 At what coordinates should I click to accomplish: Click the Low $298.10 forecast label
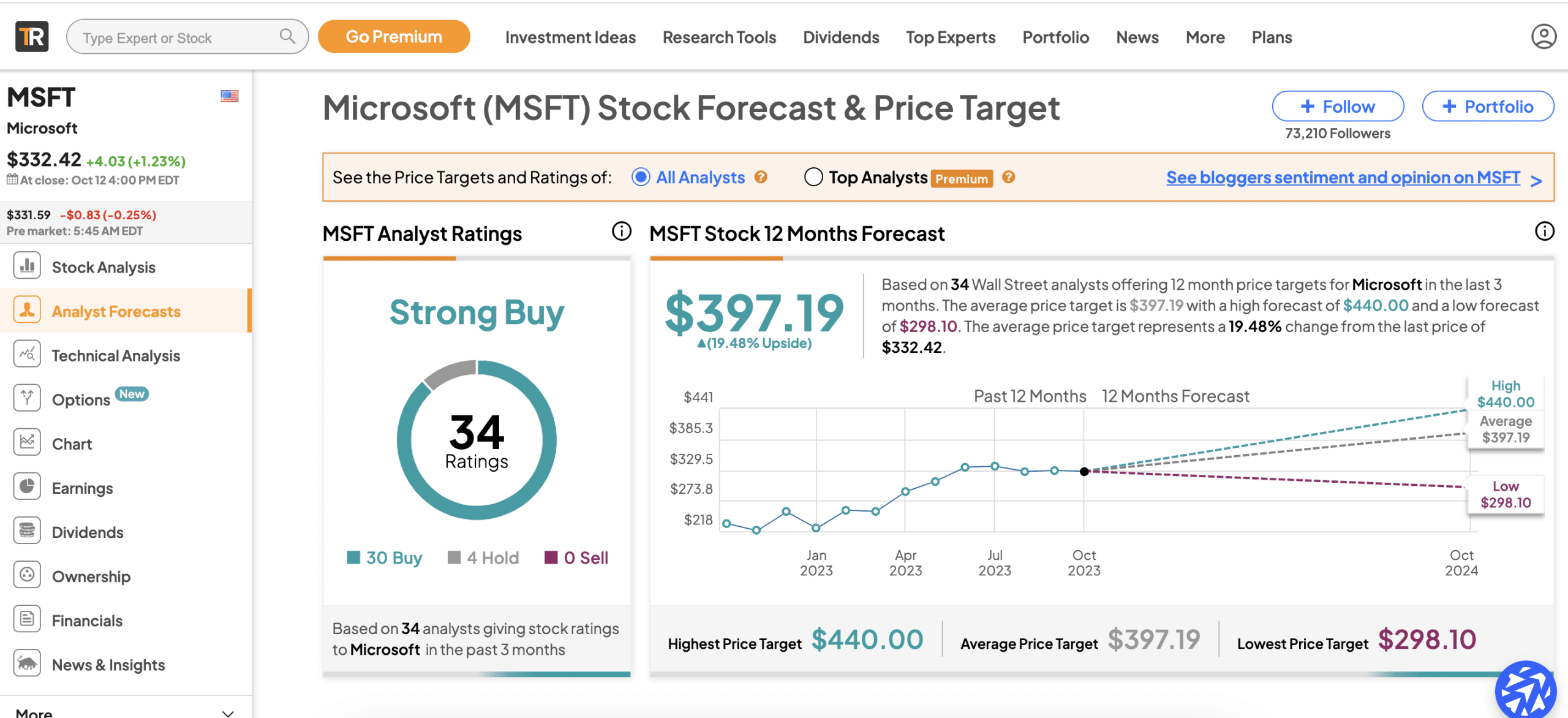pos(1506,494)
